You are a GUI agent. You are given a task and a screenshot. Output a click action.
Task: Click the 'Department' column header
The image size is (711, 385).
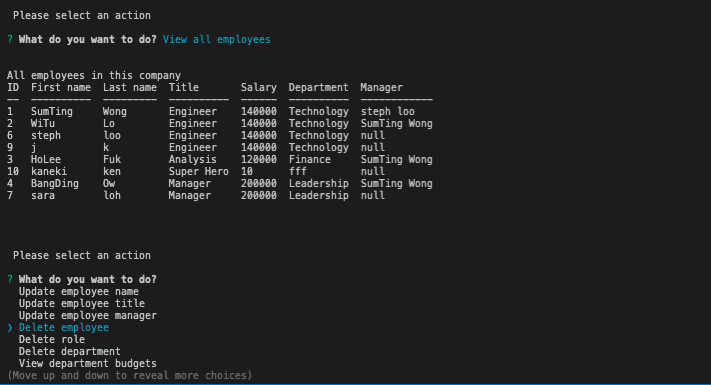[318, 88]
